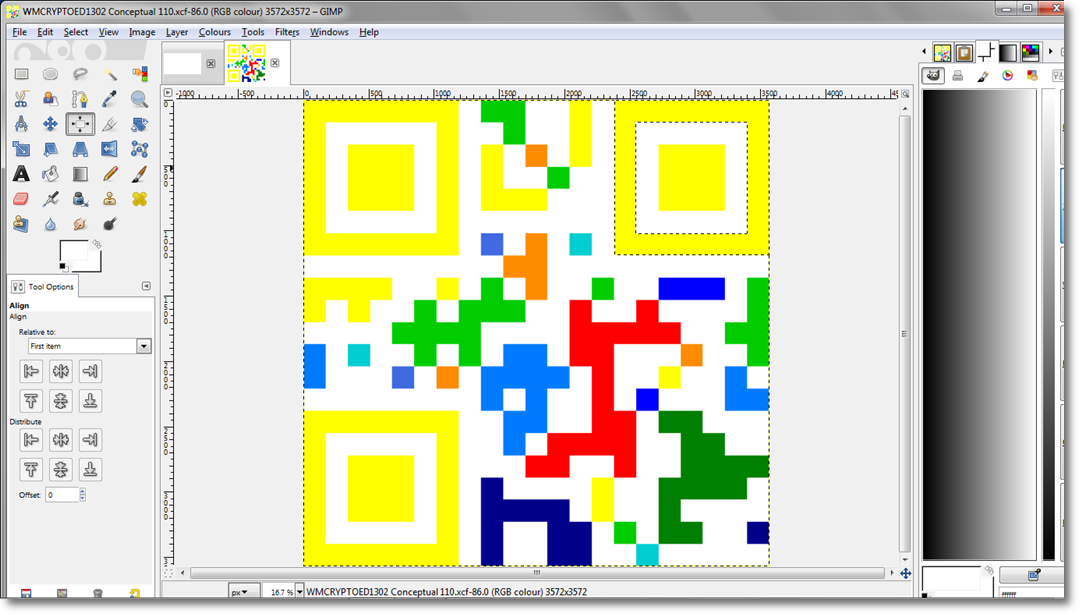This screenshot has width=1080, height=615.
Task: Select the Clone stamp tool
Action: 110,199
